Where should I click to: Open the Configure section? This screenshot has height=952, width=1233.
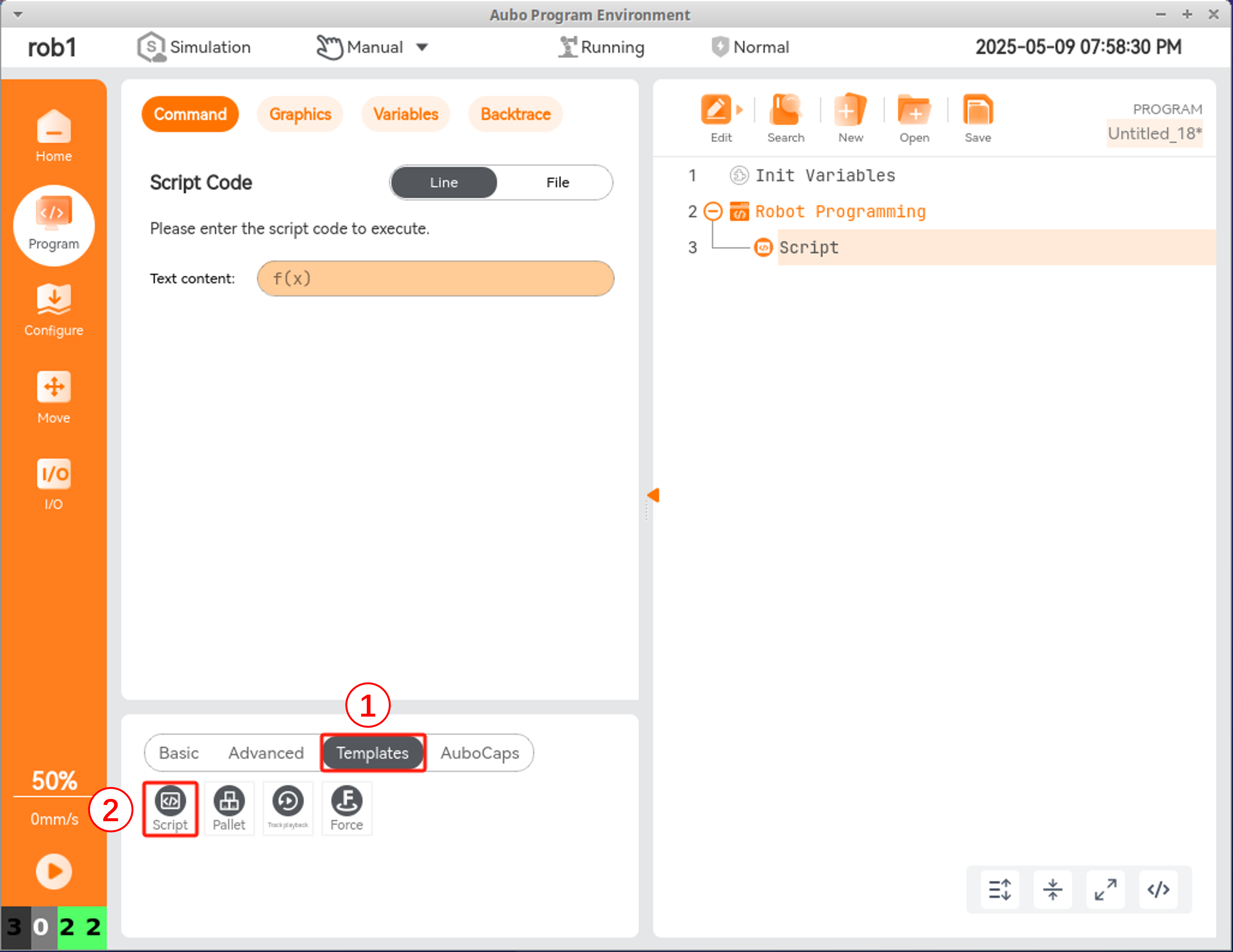pyautogui.click(x=53, y=310)
